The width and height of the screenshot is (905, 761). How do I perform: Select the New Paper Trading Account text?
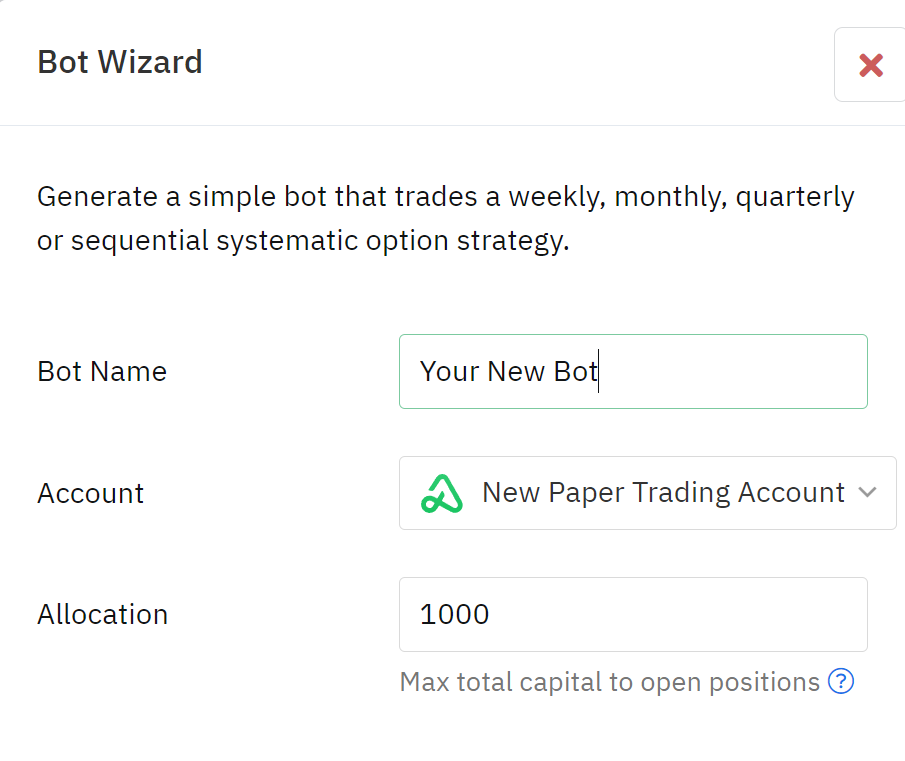coord(663,493)
